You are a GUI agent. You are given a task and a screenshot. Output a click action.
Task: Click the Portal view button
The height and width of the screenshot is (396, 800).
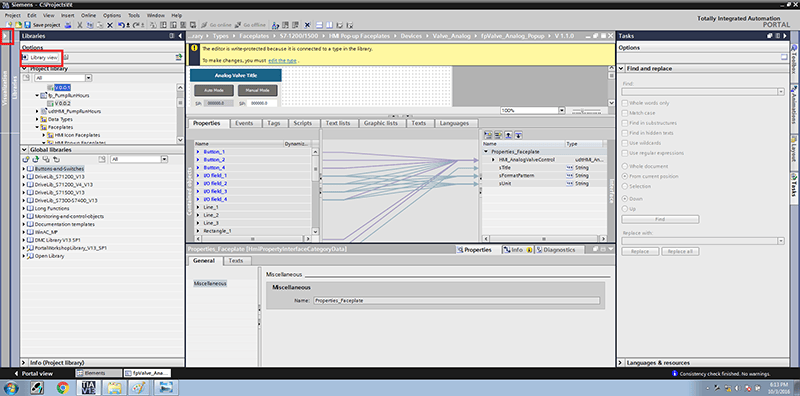33,374
